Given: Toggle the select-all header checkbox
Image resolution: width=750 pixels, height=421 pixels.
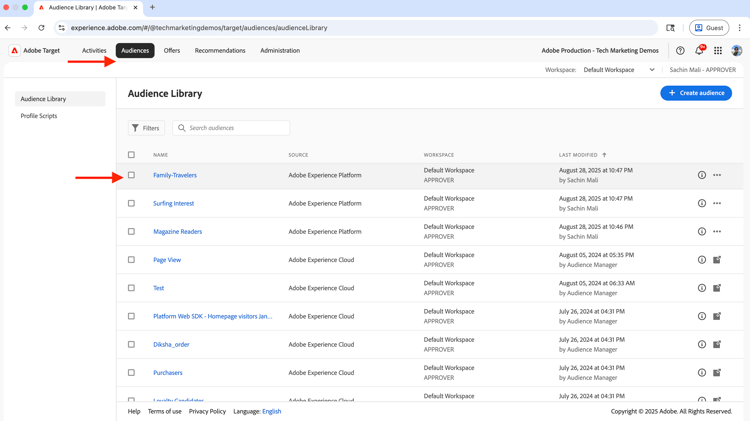Looking at the screenshot, I should pos(131,155).
